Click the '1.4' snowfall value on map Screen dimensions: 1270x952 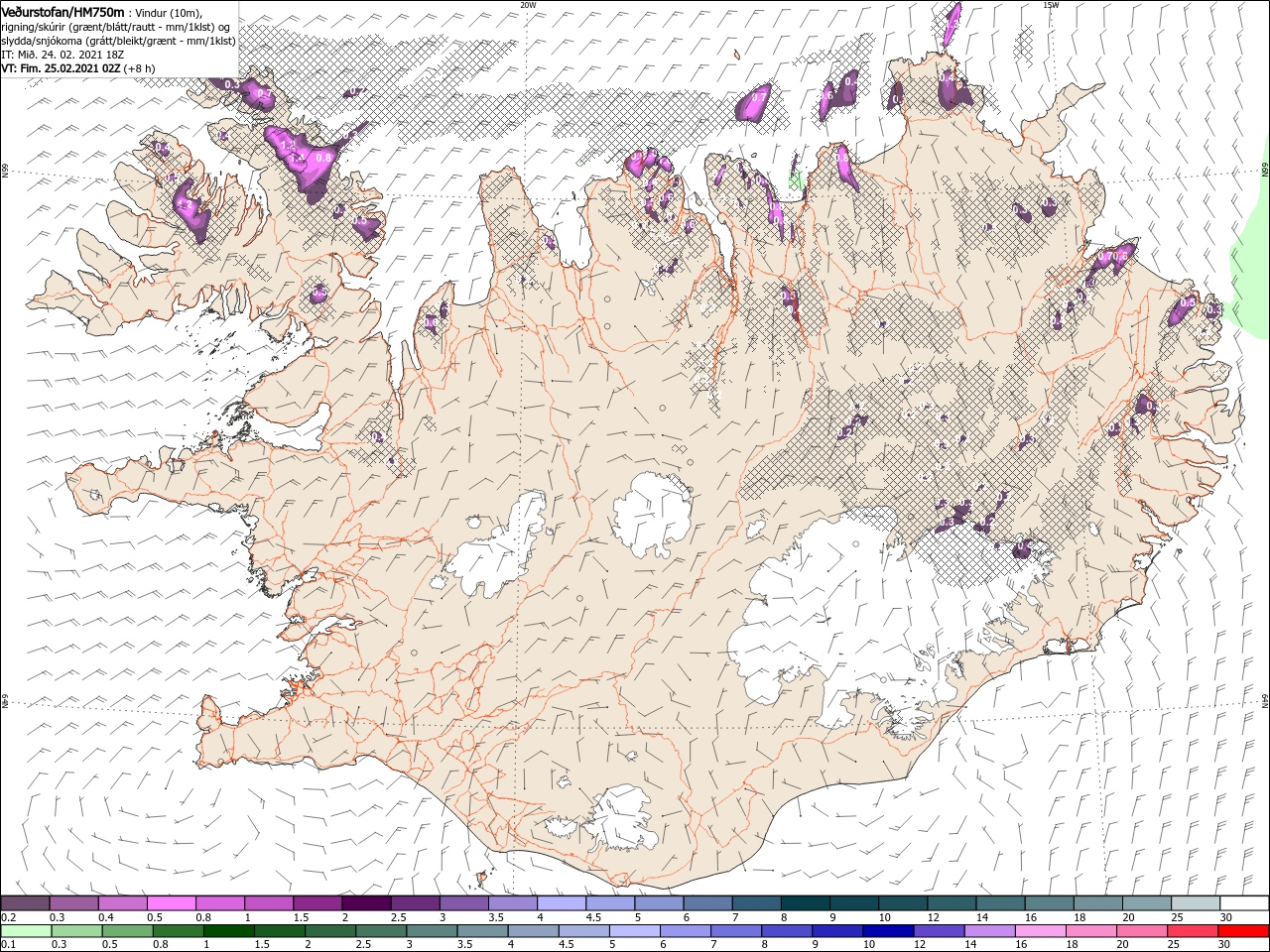click(x=297, y=158)
